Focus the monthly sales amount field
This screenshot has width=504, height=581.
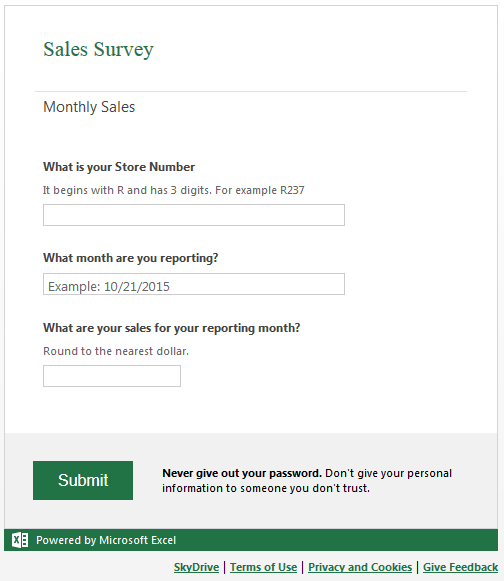tap(112, 376)
